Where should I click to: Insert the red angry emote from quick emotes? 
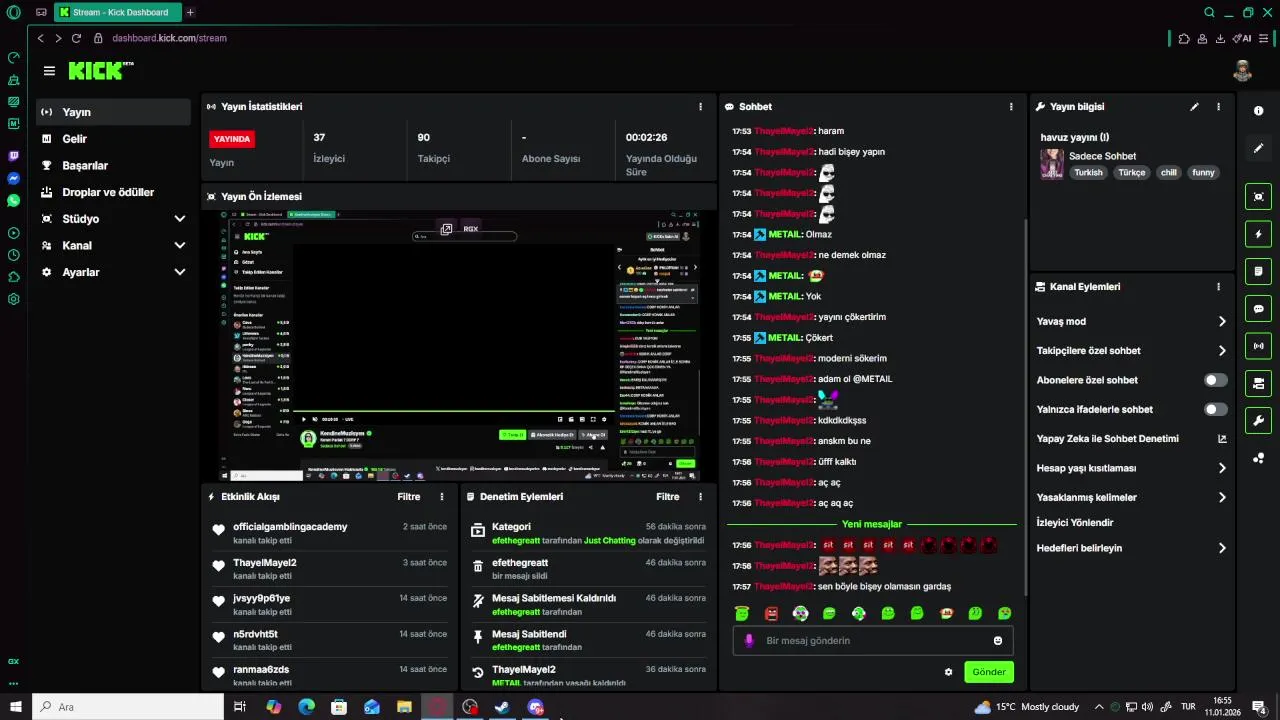771,613
